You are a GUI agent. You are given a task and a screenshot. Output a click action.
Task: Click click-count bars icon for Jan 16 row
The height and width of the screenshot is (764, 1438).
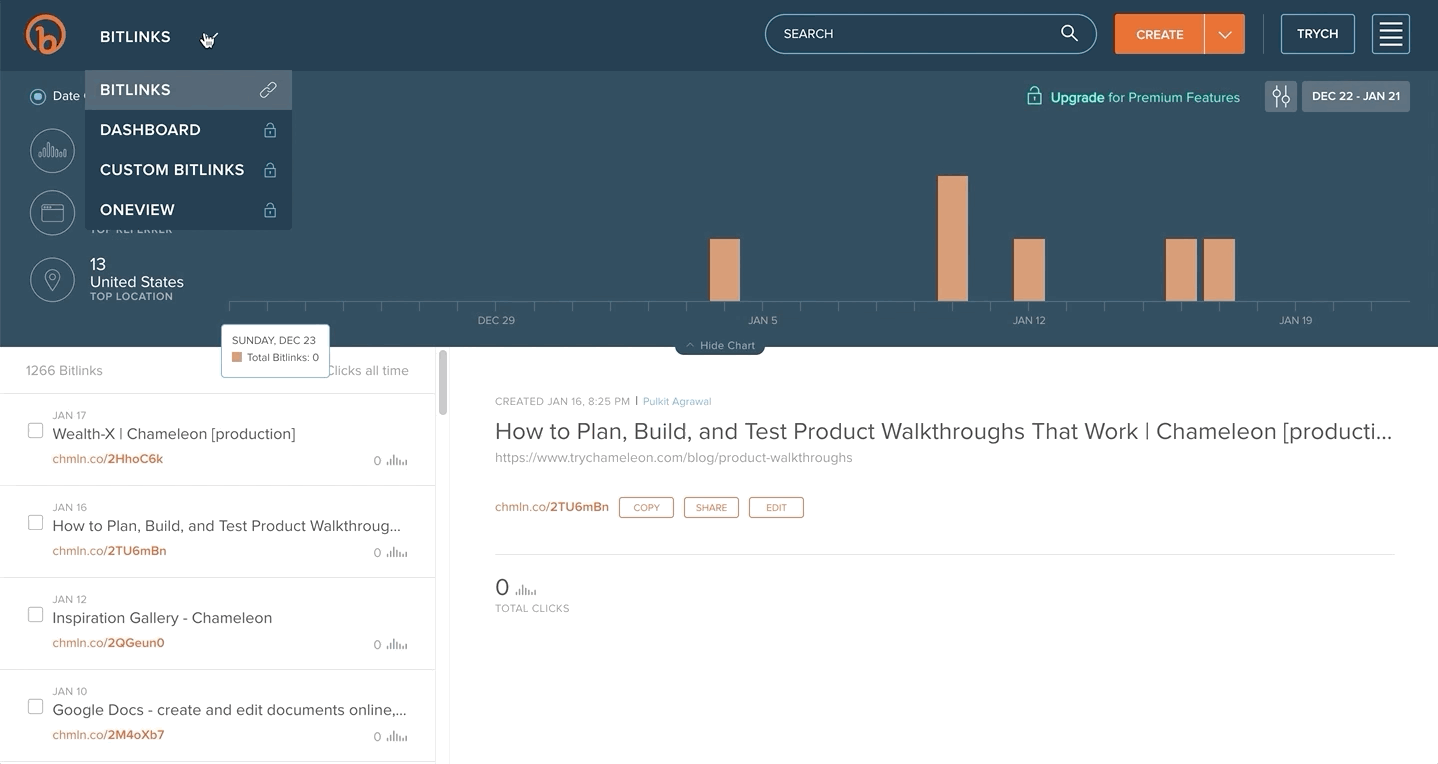397,553
